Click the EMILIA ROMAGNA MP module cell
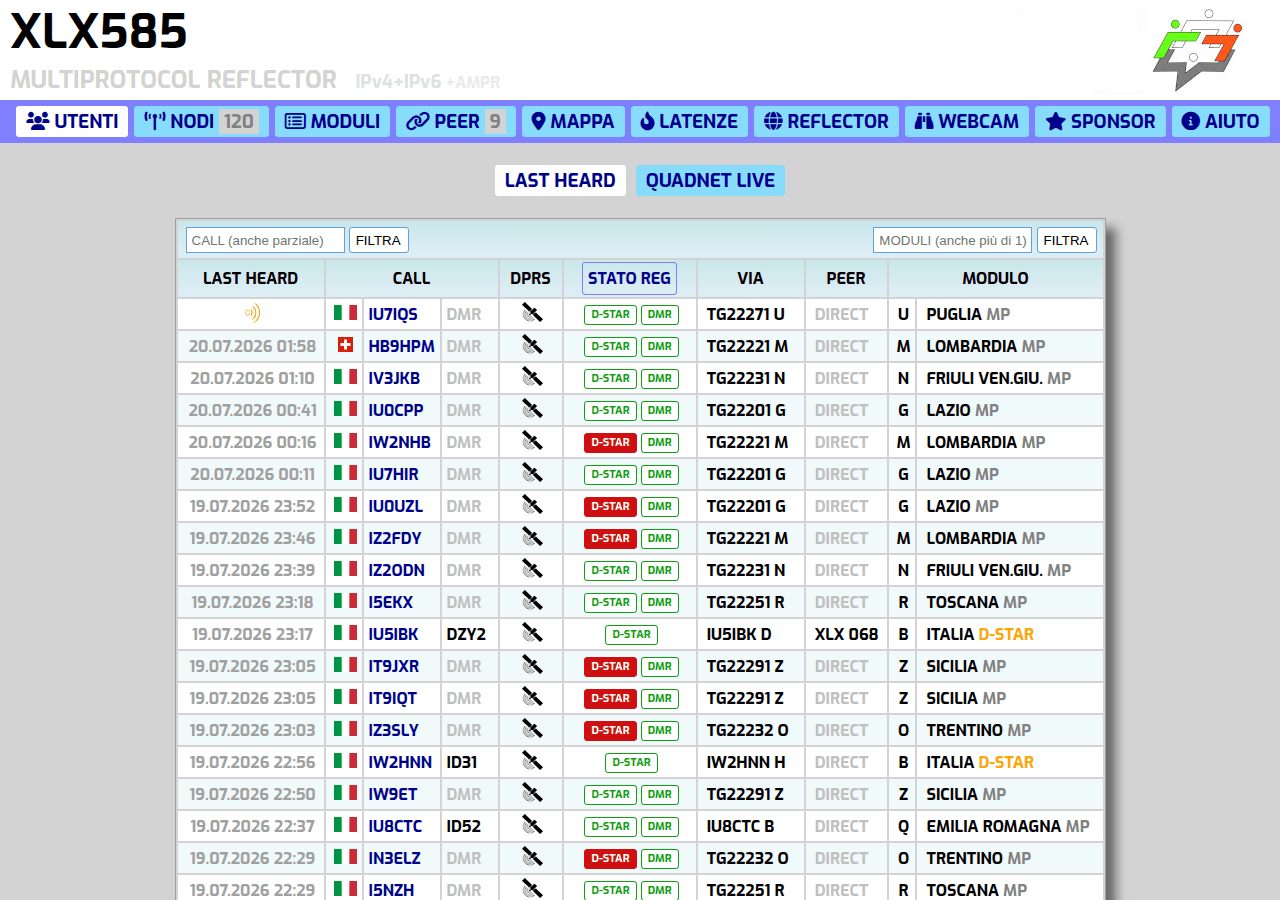The image size is (1280, 900). (1010, 826)
